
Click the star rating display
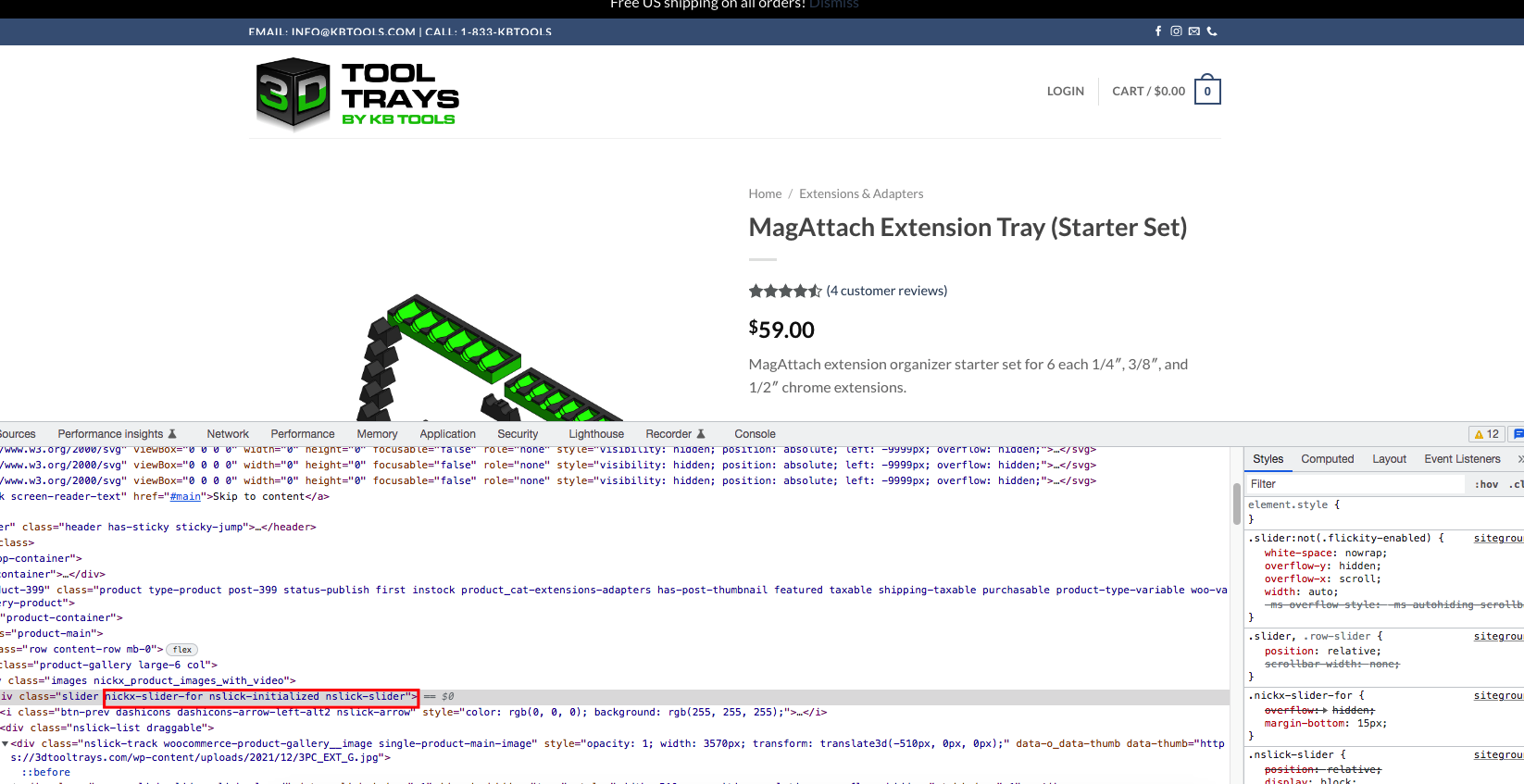pos(785,291)
